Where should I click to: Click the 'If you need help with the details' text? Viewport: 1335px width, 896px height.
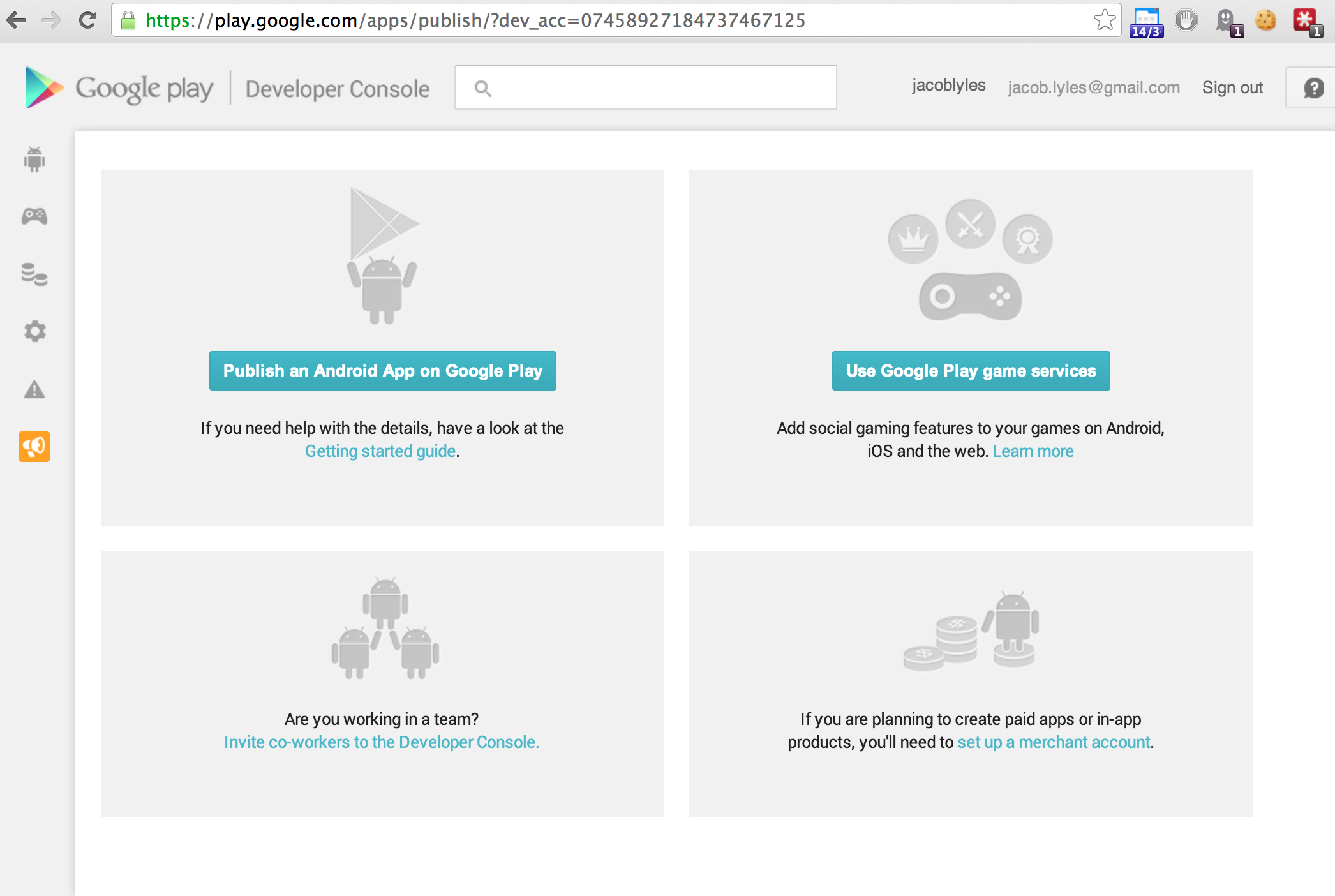(382, 428)
